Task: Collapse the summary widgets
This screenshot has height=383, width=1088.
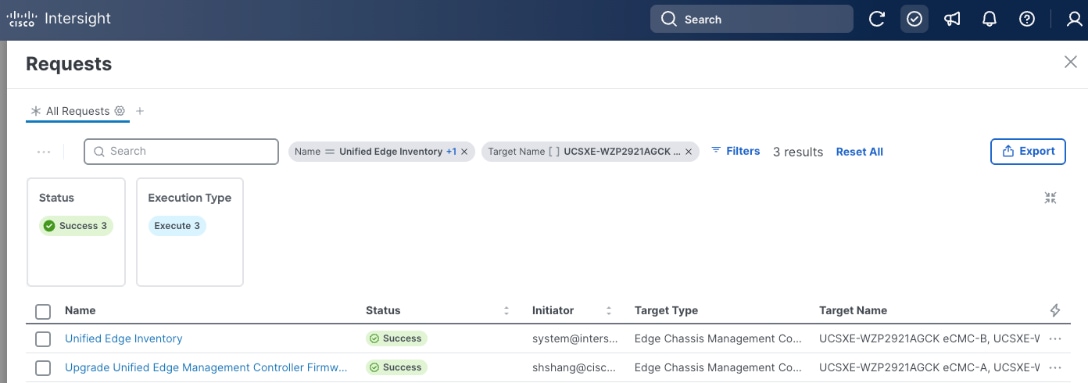Action: 1051,198
